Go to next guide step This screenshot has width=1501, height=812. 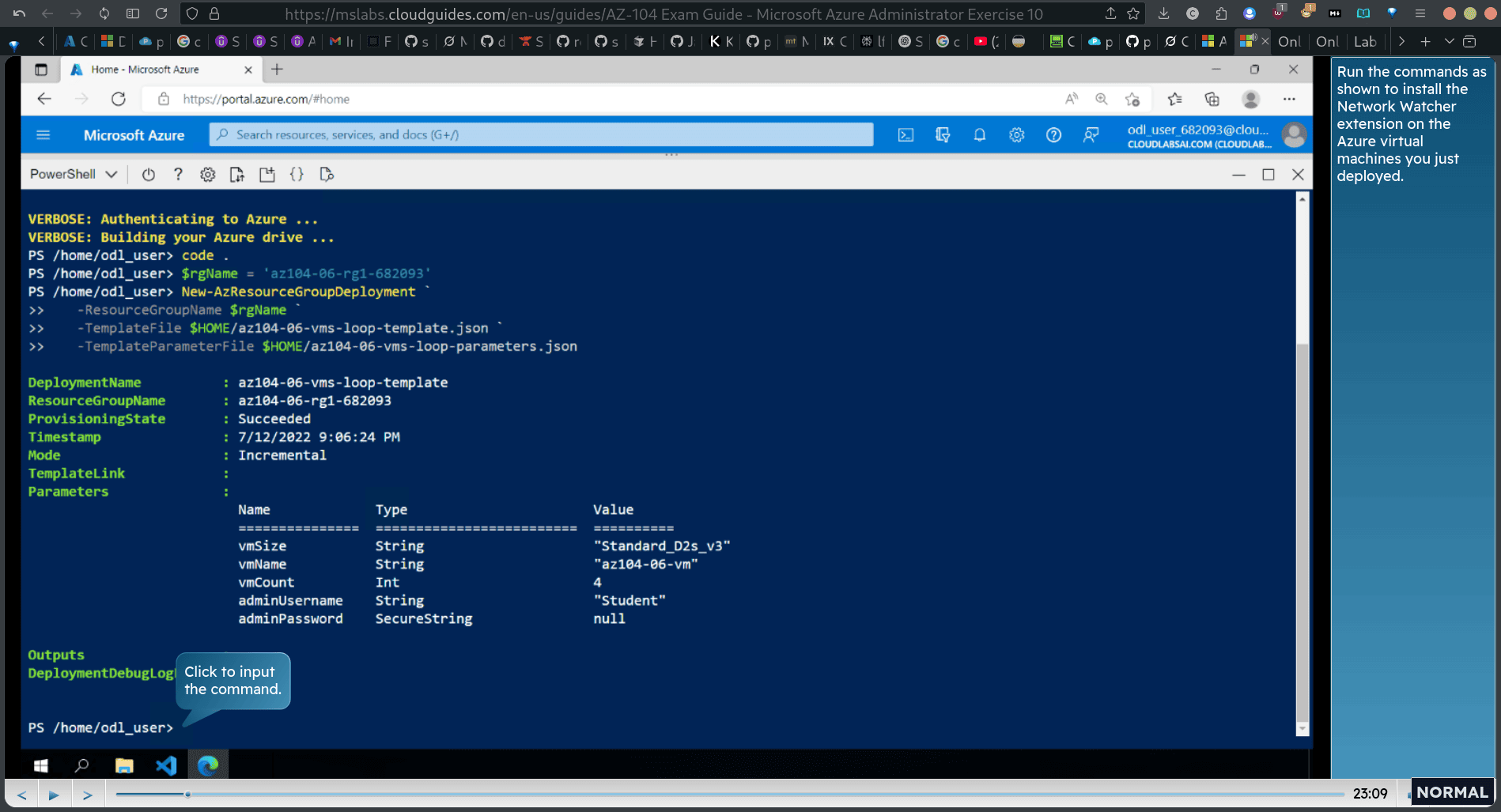coord(88,795)
